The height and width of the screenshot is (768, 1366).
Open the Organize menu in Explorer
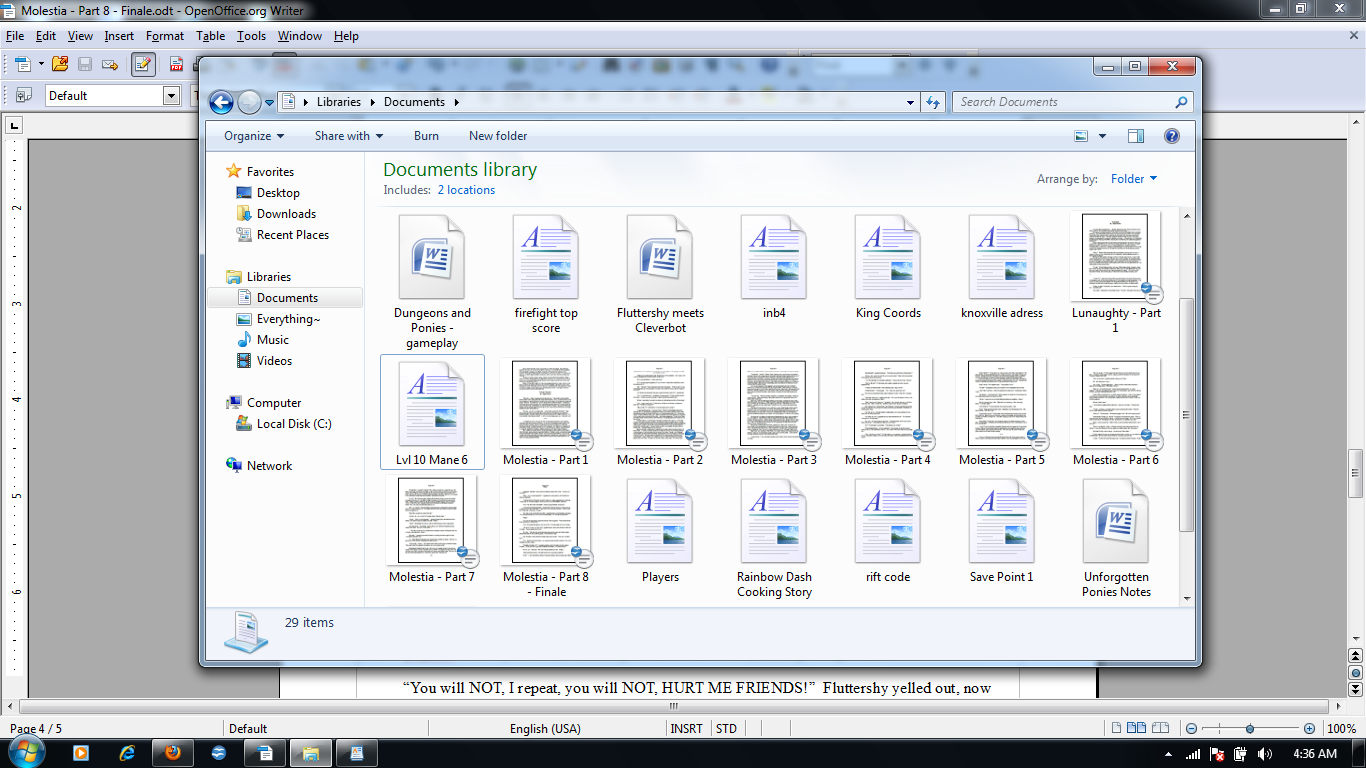tap(253, 136)
